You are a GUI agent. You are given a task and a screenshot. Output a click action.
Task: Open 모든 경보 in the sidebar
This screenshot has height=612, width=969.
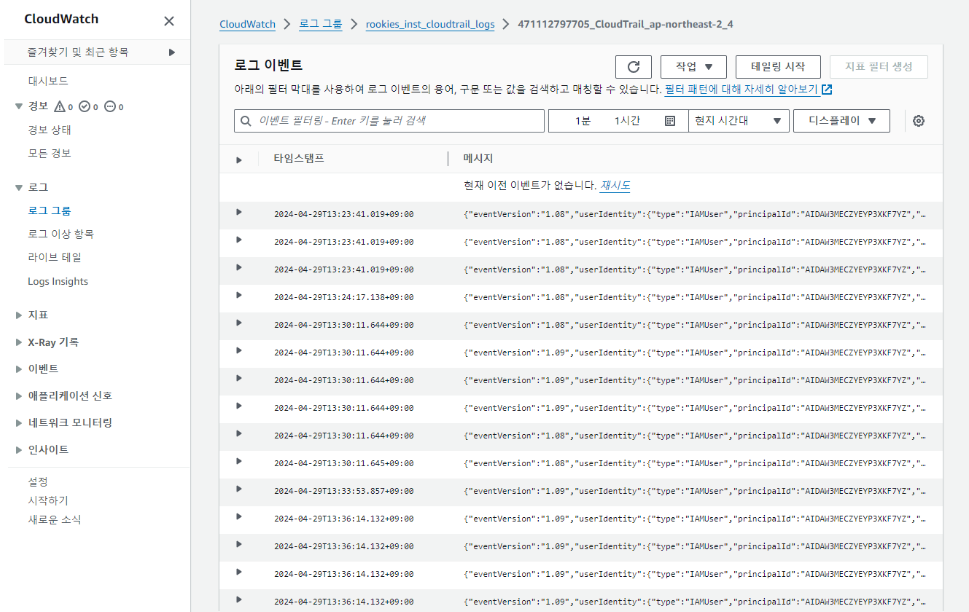click(x=49, y=153)
